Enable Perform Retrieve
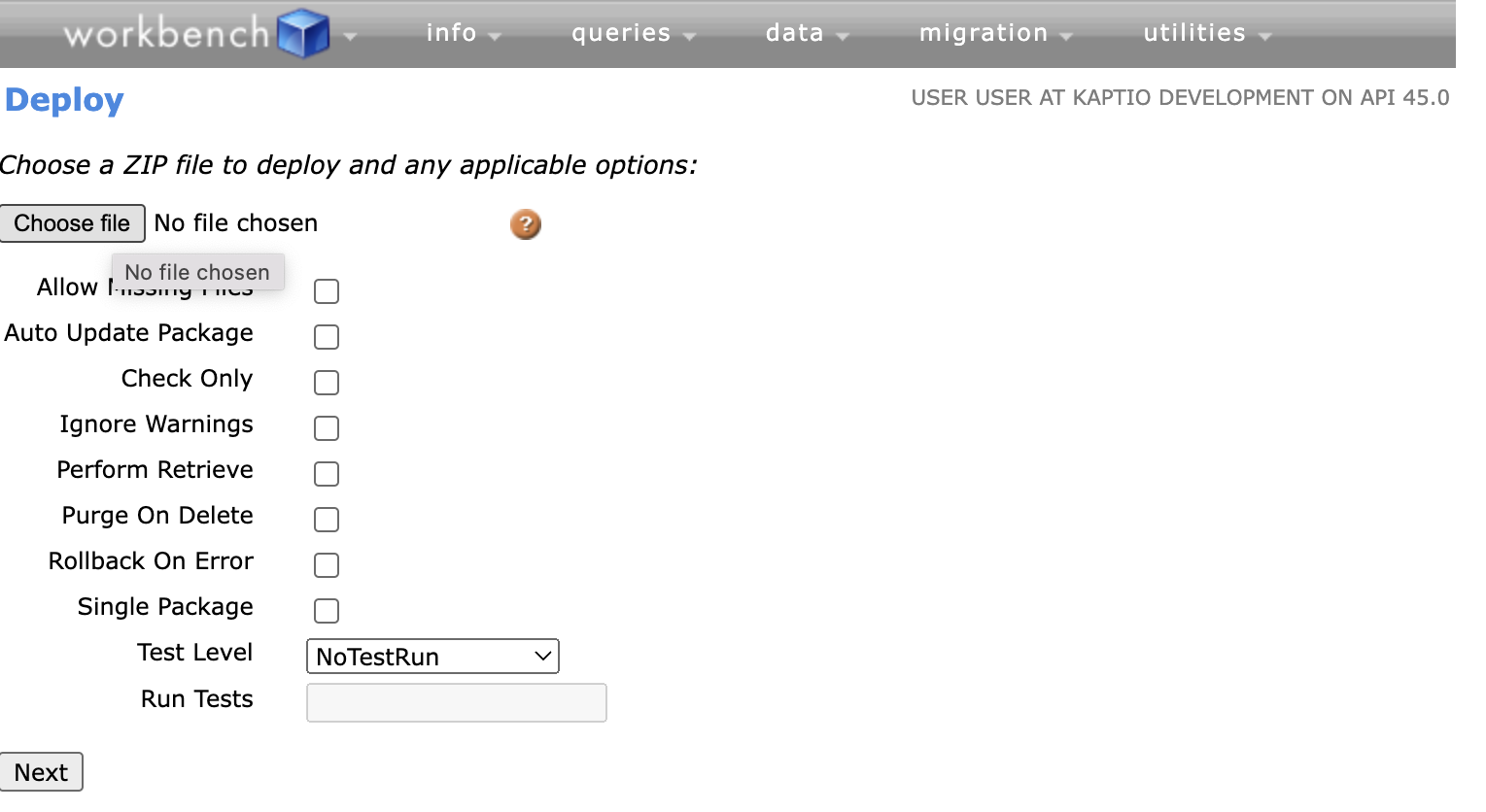 coord(326,473)
